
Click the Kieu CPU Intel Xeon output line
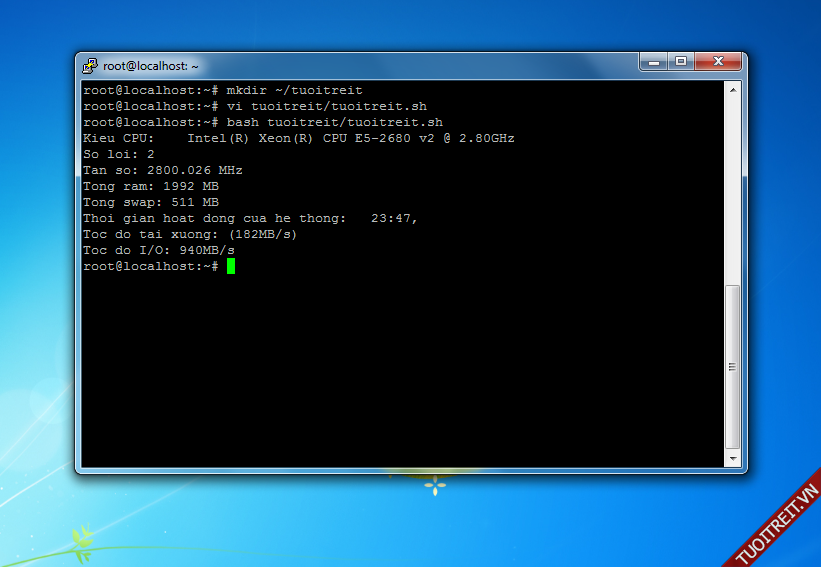point(298,138)
